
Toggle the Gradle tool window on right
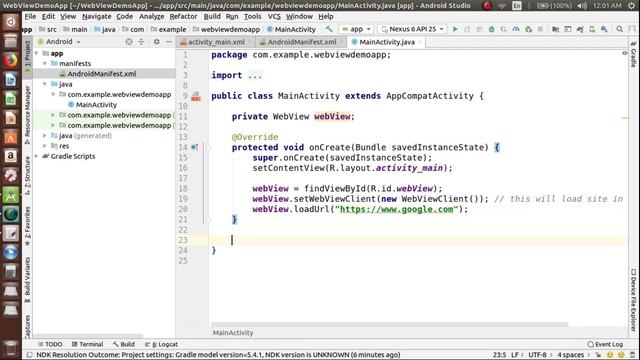coord(633,54)
